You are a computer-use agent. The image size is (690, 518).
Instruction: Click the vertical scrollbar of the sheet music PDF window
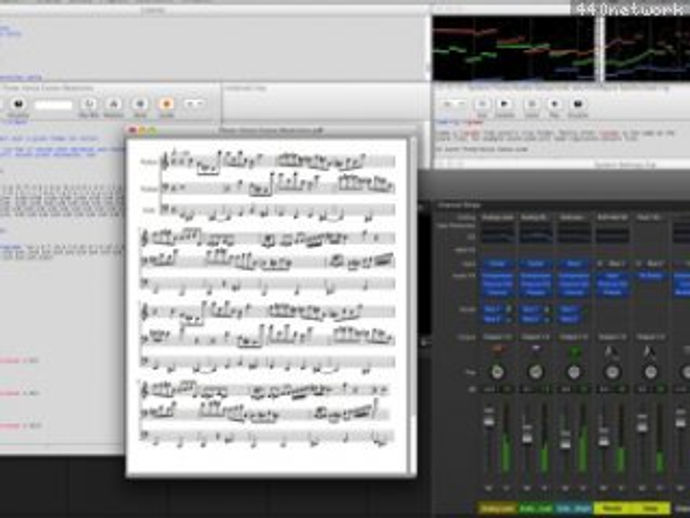coord(413,306)
